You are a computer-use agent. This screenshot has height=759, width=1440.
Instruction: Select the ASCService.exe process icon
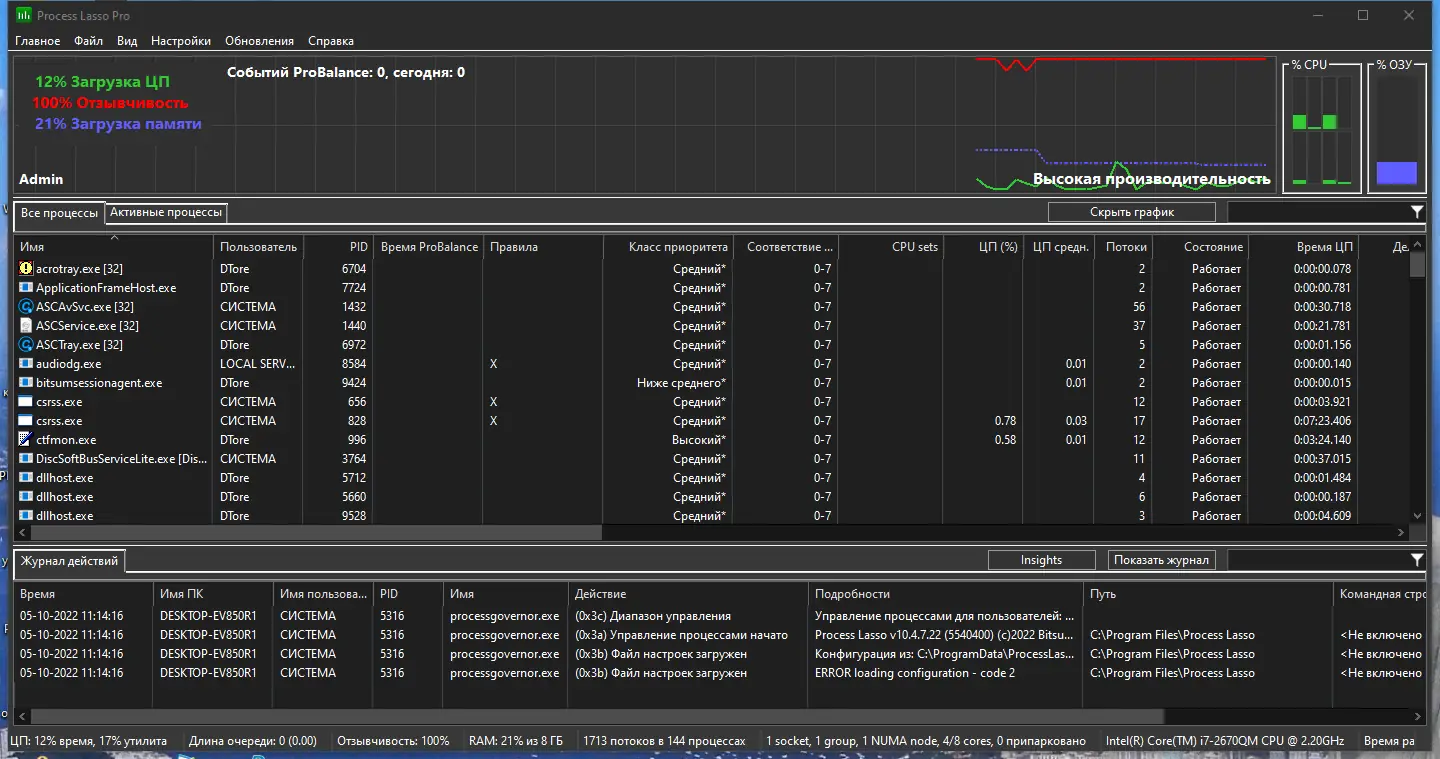tap(26, 326)
